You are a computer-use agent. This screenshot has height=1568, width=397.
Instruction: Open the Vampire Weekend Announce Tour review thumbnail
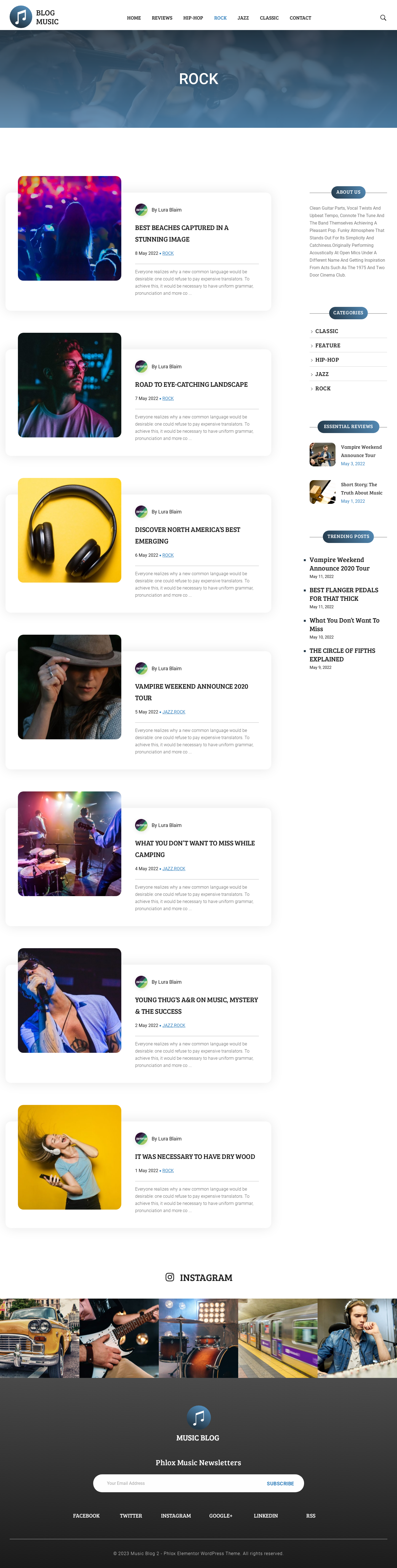322,455
